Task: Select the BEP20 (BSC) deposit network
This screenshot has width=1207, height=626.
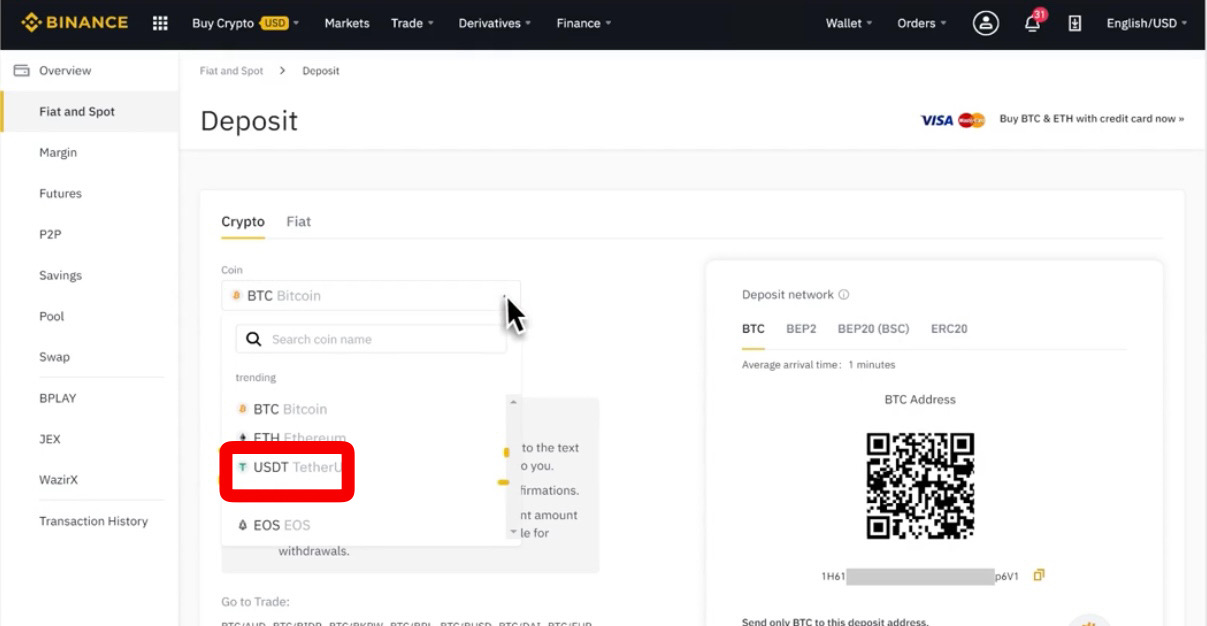Action: click(x=874, y=329)
